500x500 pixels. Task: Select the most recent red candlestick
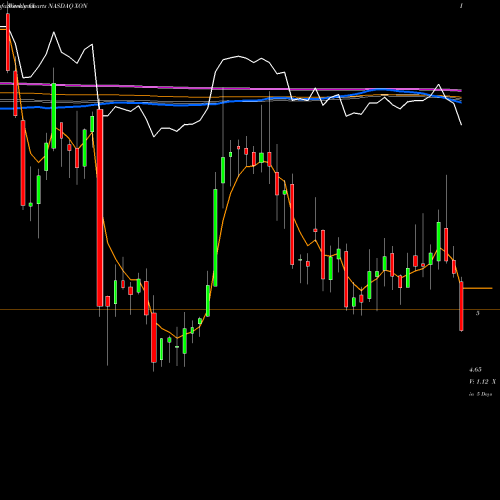click(x=461, y=306)
